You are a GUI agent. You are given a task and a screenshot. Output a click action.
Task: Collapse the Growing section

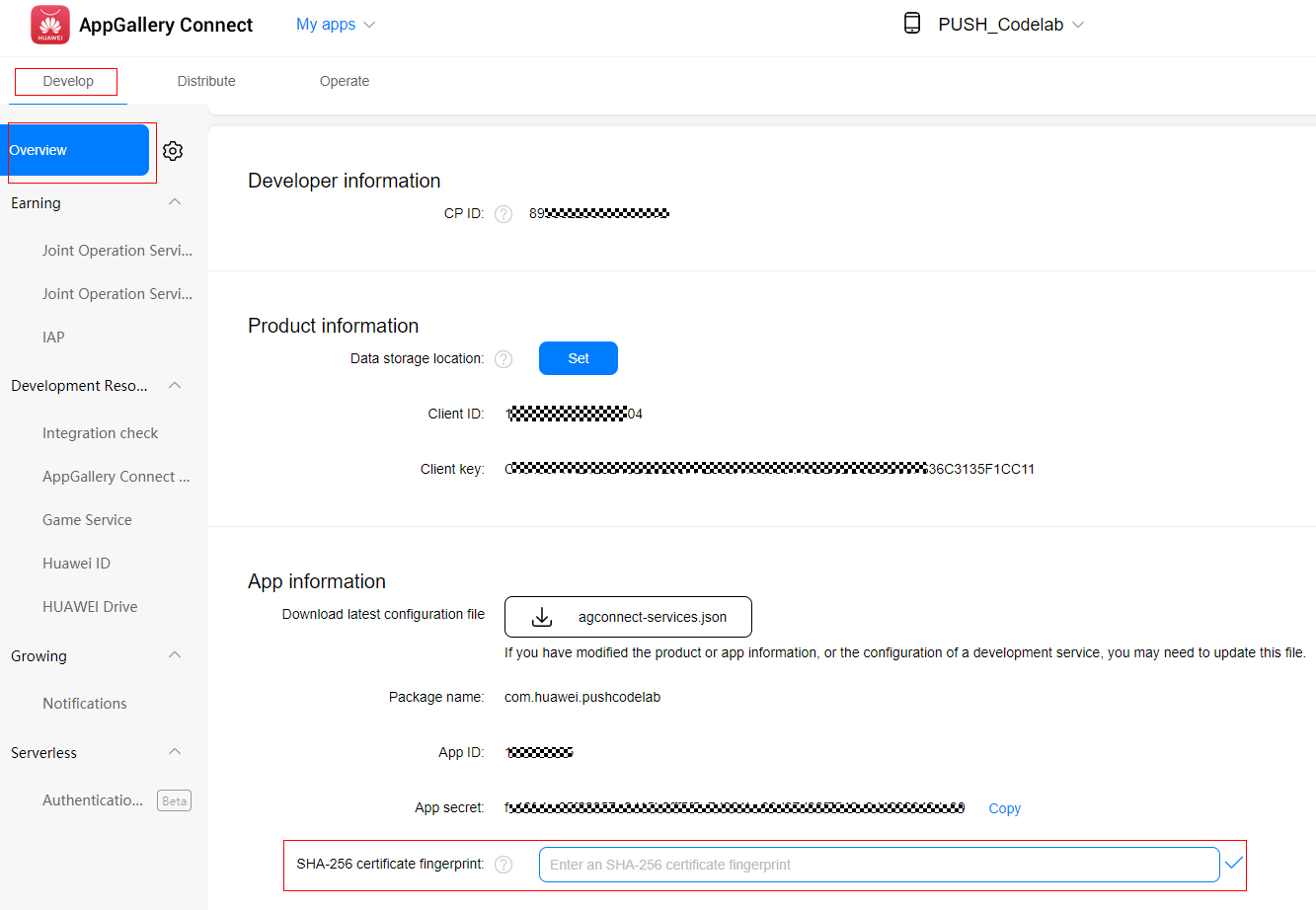pos(175,655)
